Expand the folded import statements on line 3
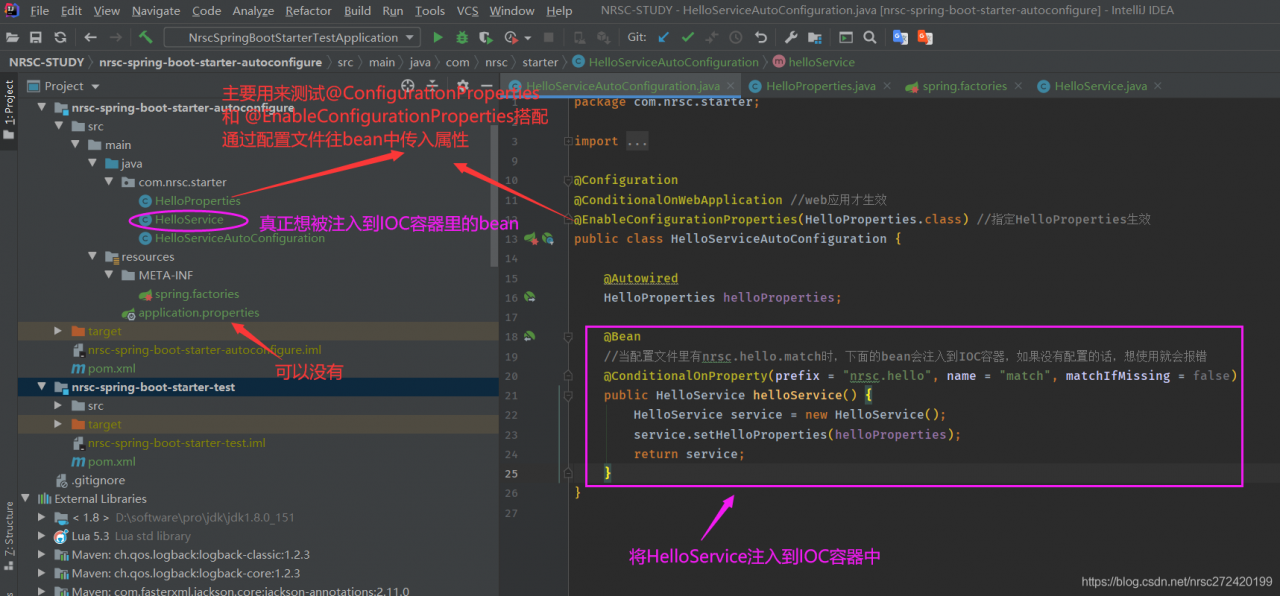The height and width of the screenshot is (596, 1280). tap(636, 142)
